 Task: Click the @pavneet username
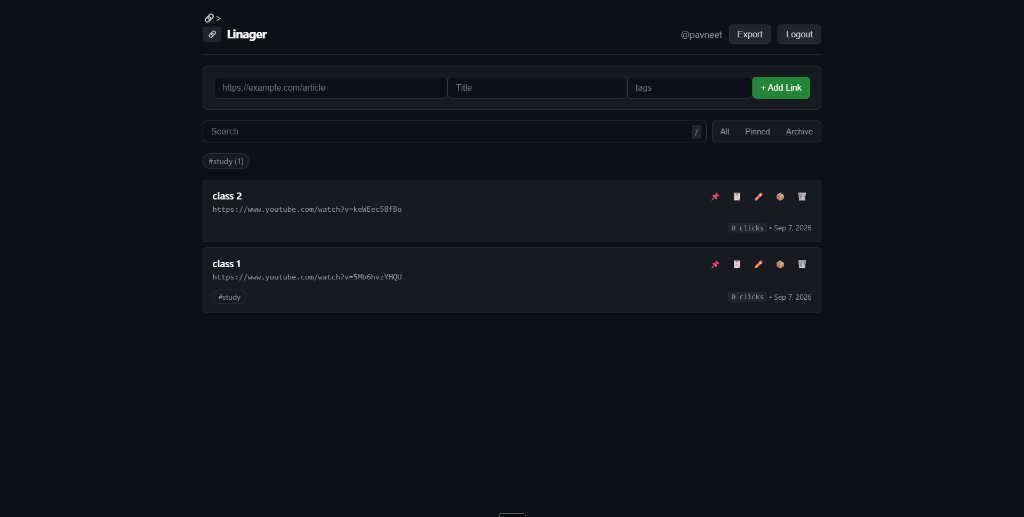pyautogui.click(x=701, y=35)
